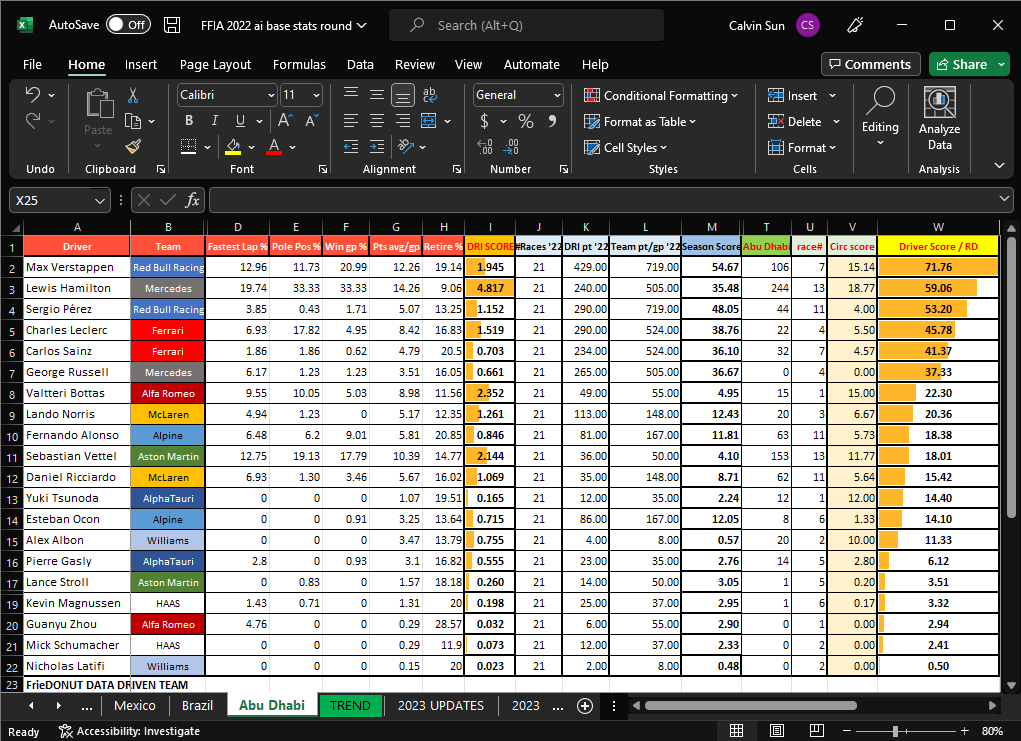Toggle Align Left button
Screen dimensions: 1021x741
click(x=351, y=121)
